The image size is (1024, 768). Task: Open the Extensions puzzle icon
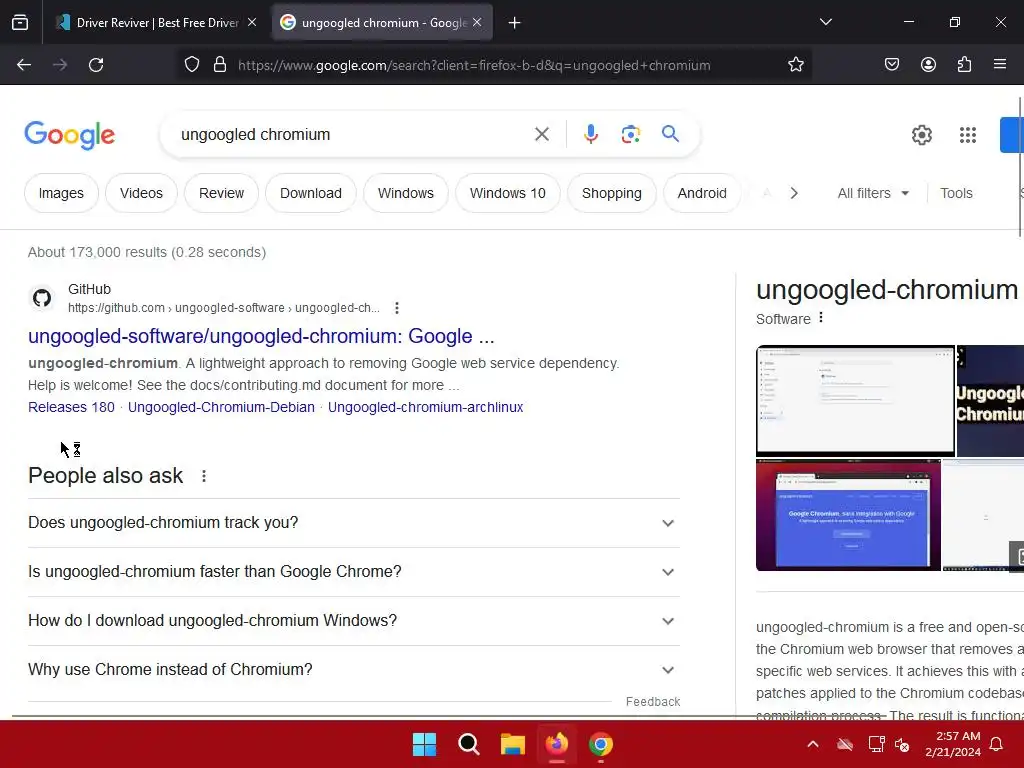[x=964, y=65]
